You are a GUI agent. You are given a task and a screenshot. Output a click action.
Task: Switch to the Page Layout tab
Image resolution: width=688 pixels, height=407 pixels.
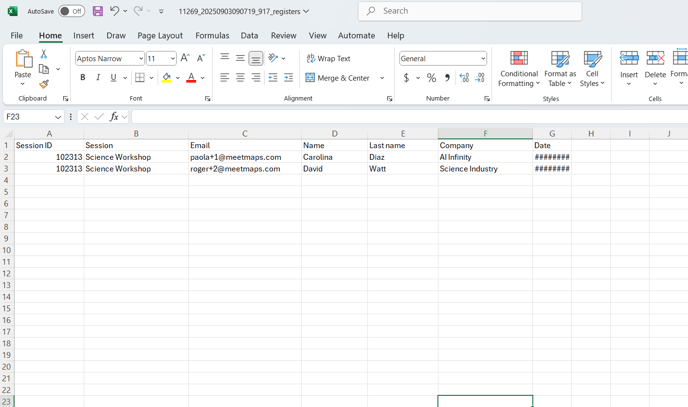pos(160,36)
